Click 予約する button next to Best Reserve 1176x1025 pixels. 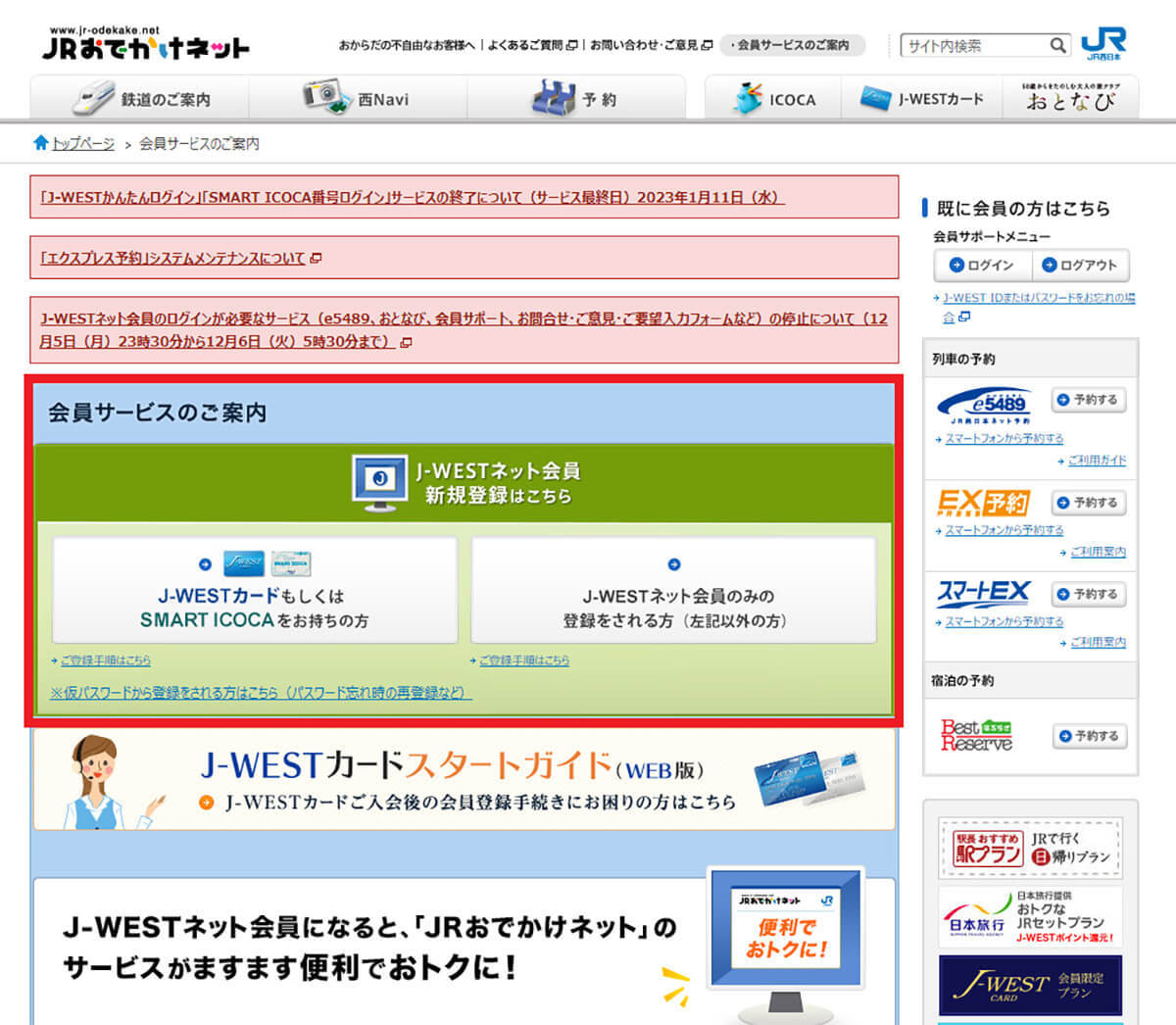click(x=1089, y=736)
